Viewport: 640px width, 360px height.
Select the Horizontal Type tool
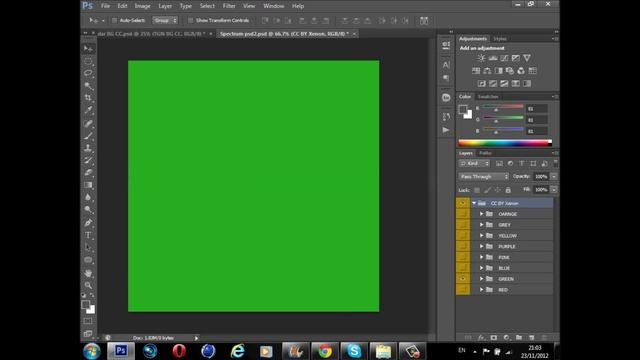tap(88, 235)
